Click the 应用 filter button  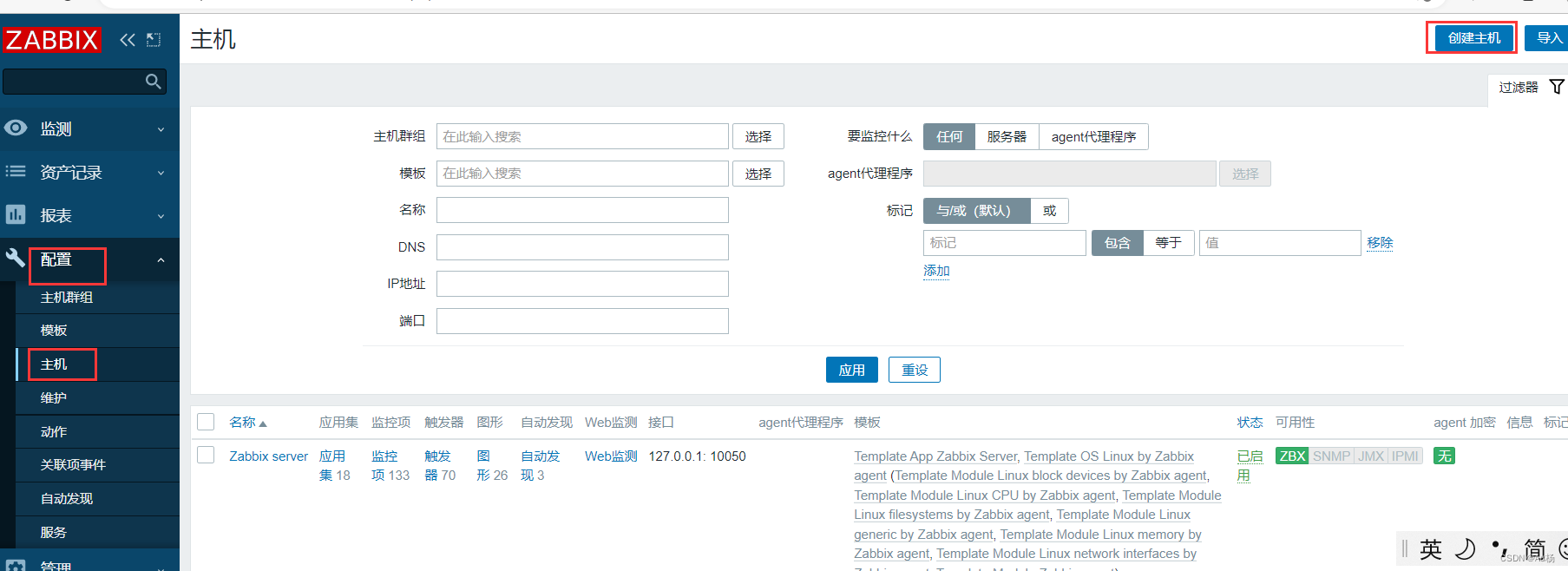[x=851, y=370]
